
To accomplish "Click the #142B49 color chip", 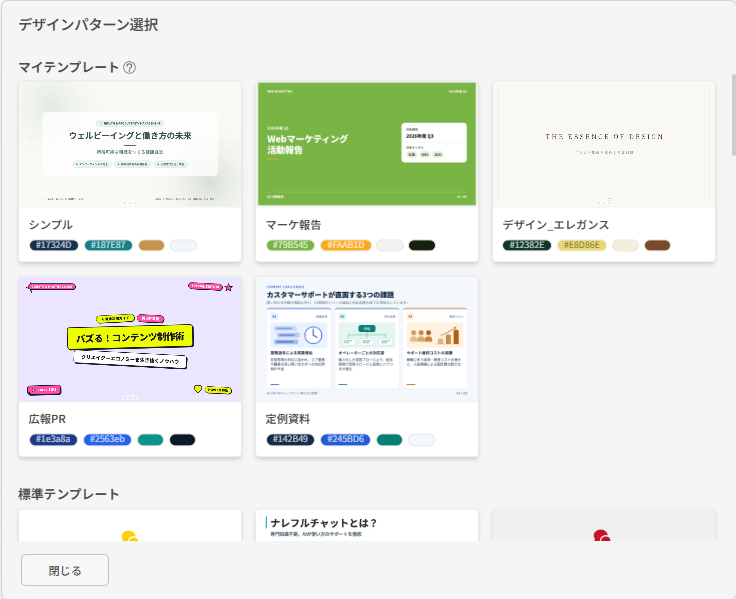I will tap(291, 439).
